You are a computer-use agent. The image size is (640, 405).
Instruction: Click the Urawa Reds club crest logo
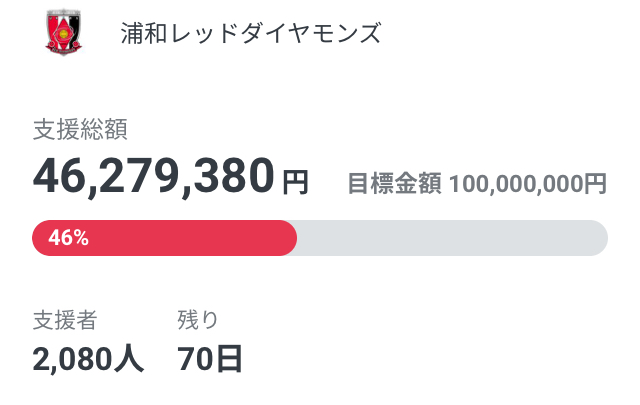point(64,33)
